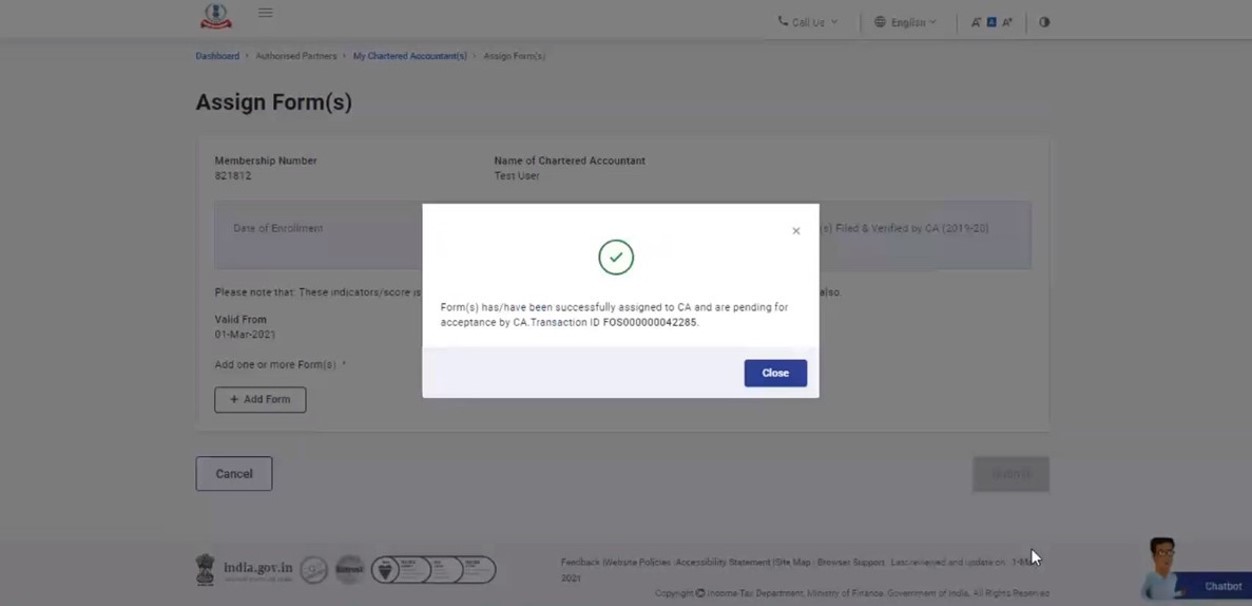Image resolution: width=1252 pixels, height=606 pixels.
Task: Open My Chartered Accountant(s) breadcrumb link
Action: click(410, 56)
